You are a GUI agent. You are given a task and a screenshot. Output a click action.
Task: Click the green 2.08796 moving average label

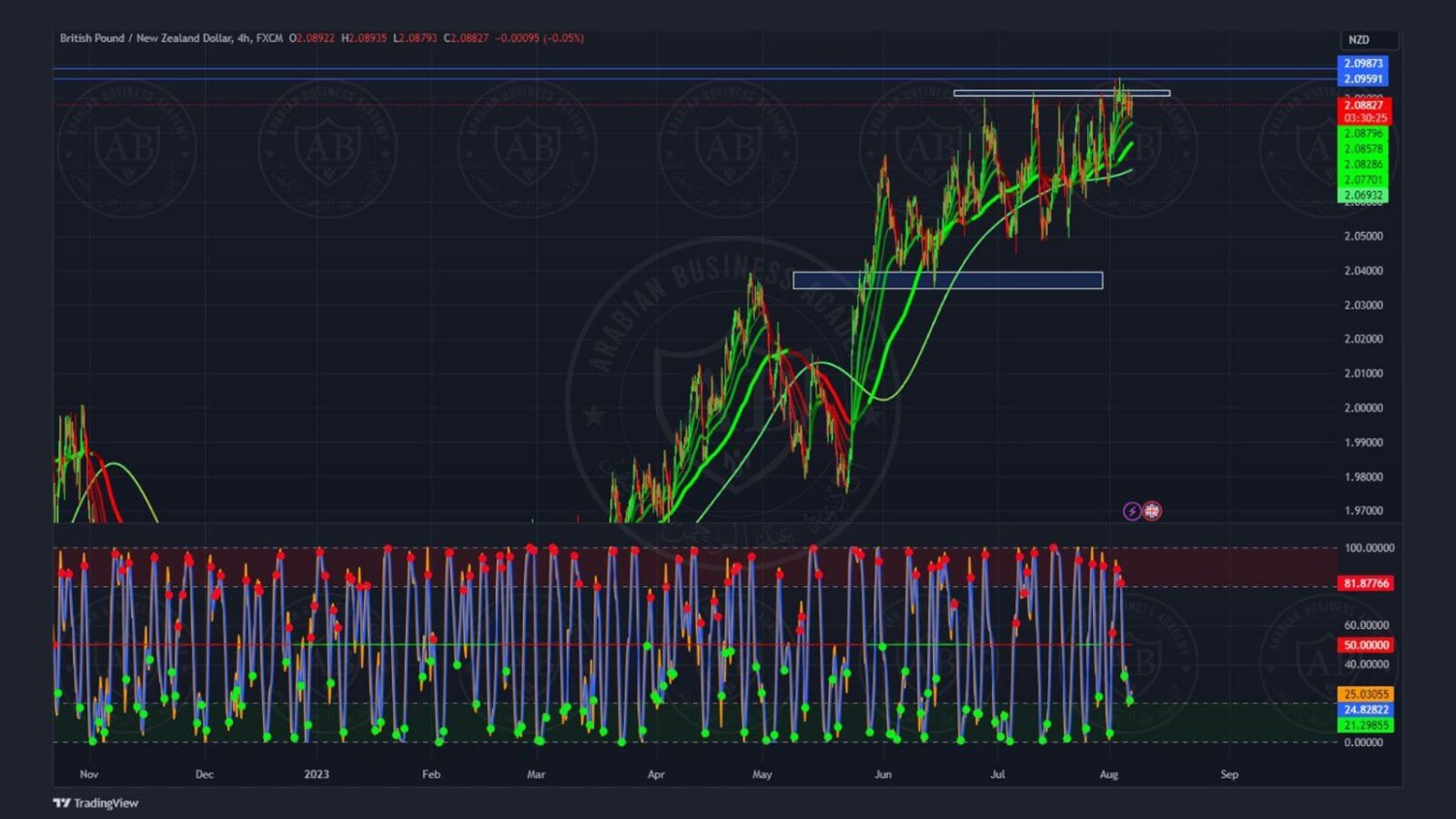tap(1363, 134)
